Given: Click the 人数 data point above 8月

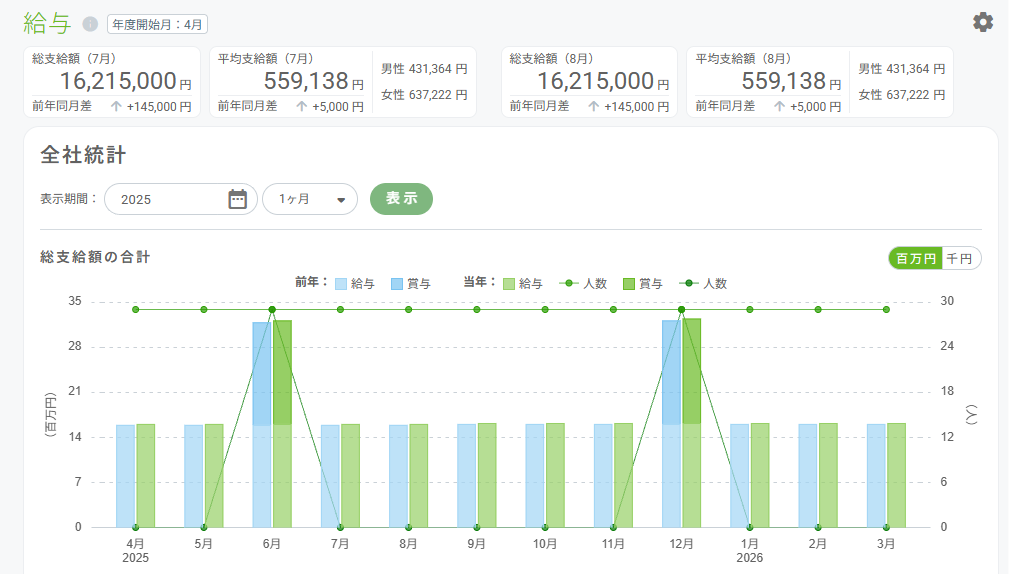Looking at the screenshot, I should point(409,310).
